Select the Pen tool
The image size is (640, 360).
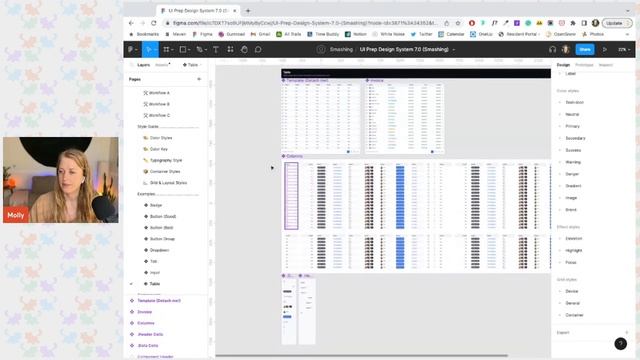tap(199, 49)
